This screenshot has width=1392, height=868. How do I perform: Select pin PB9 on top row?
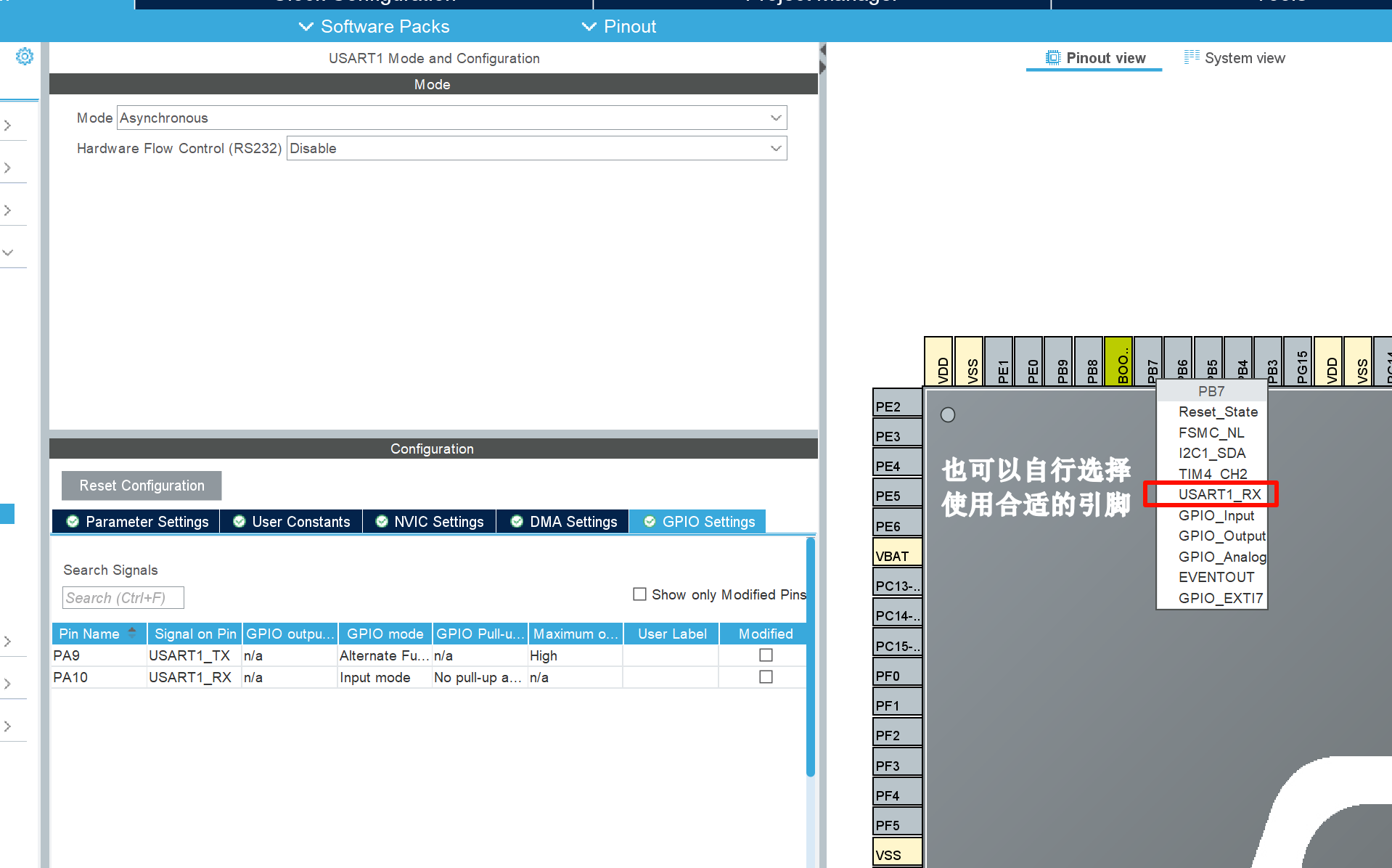click(1059, 361)
